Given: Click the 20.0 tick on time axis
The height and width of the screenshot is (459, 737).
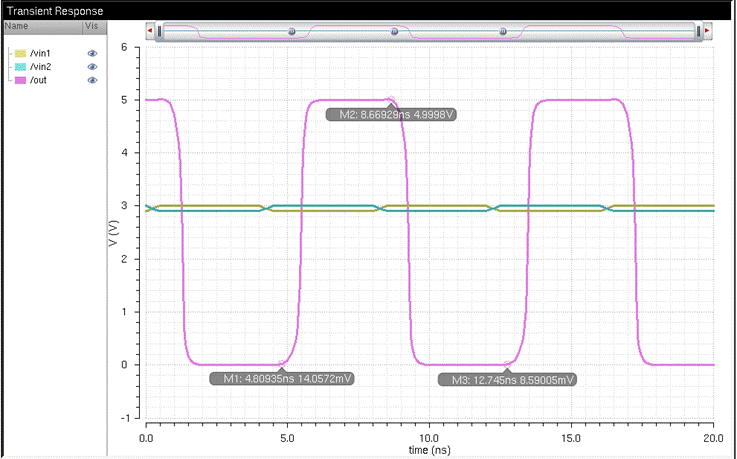Looking at the screenshot, I should (713, 438).
